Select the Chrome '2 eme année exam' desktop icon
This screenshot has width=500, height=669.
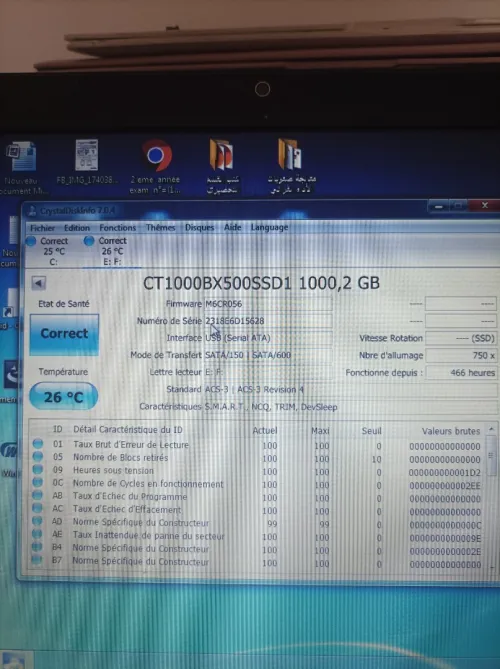point(155,168)
